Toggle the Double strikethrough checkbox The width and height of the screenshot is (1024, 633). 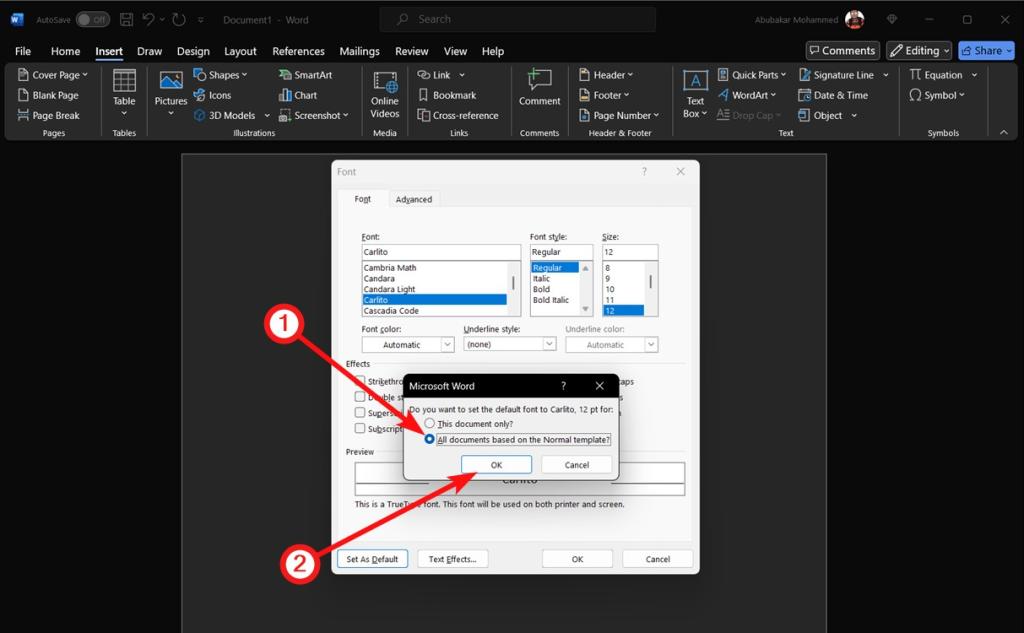click(360, 397)
